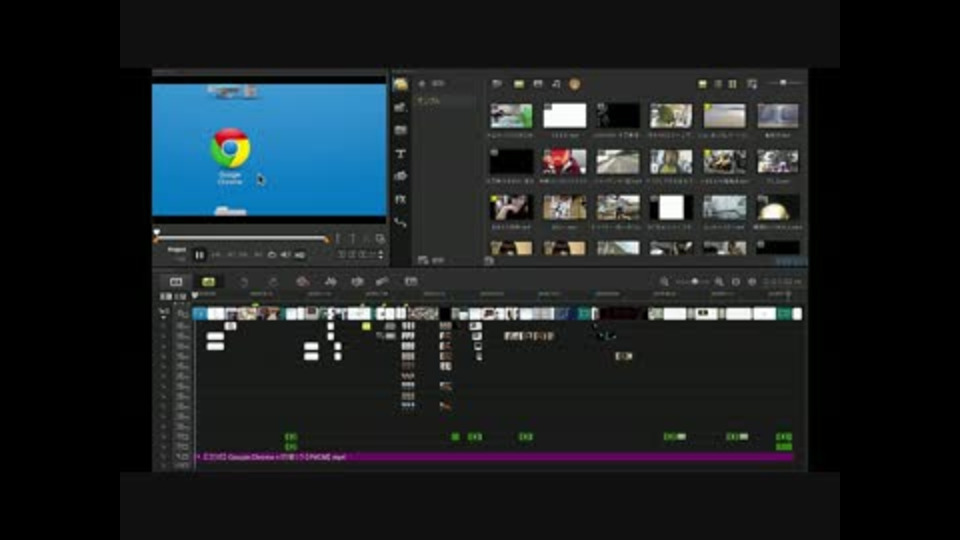Adjust the timeline zoom slider
960x540 pixels.
click(x=694, y=282)
